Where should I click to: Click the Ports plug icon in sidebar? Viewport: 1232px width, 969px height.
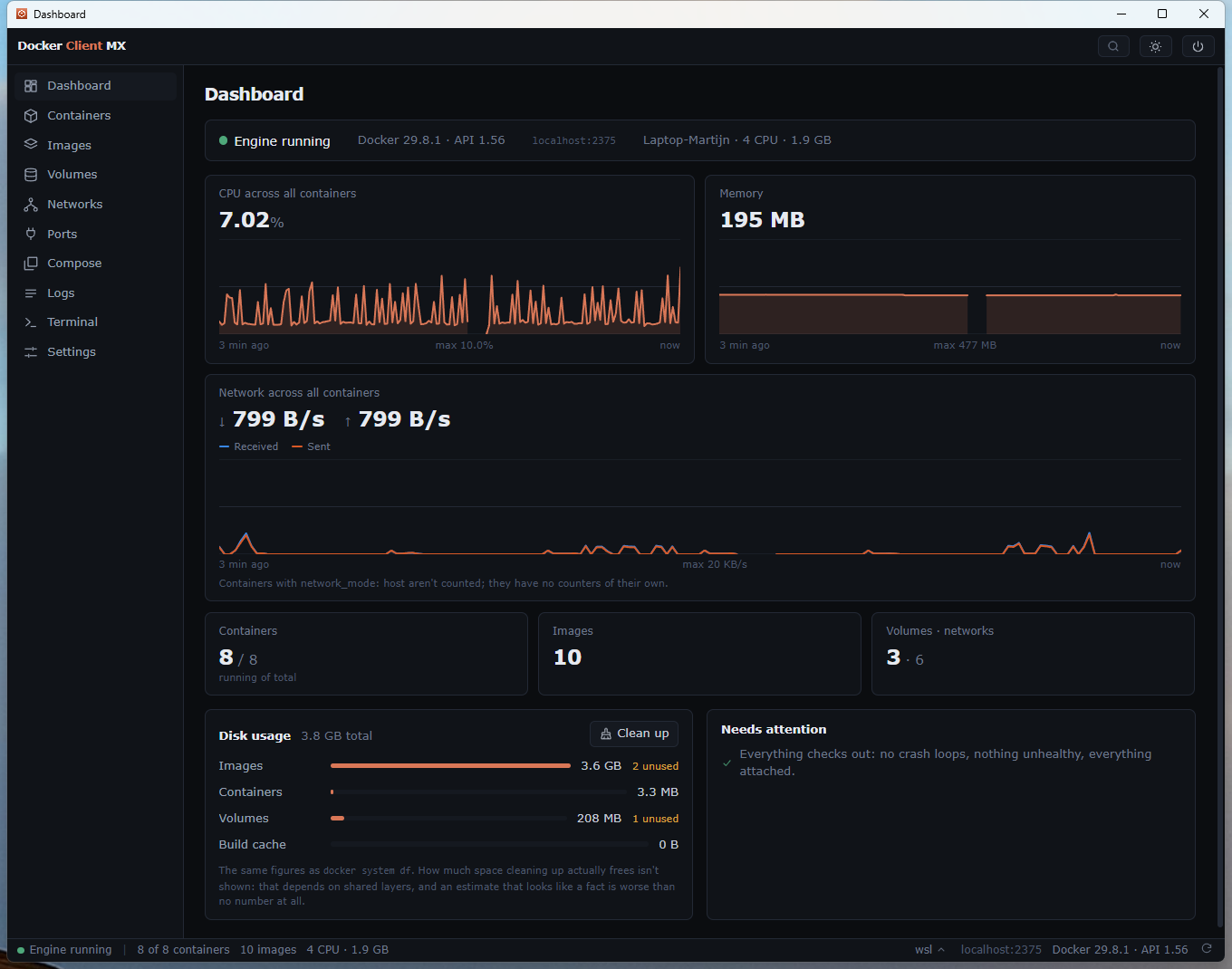(x=31, y=234)
